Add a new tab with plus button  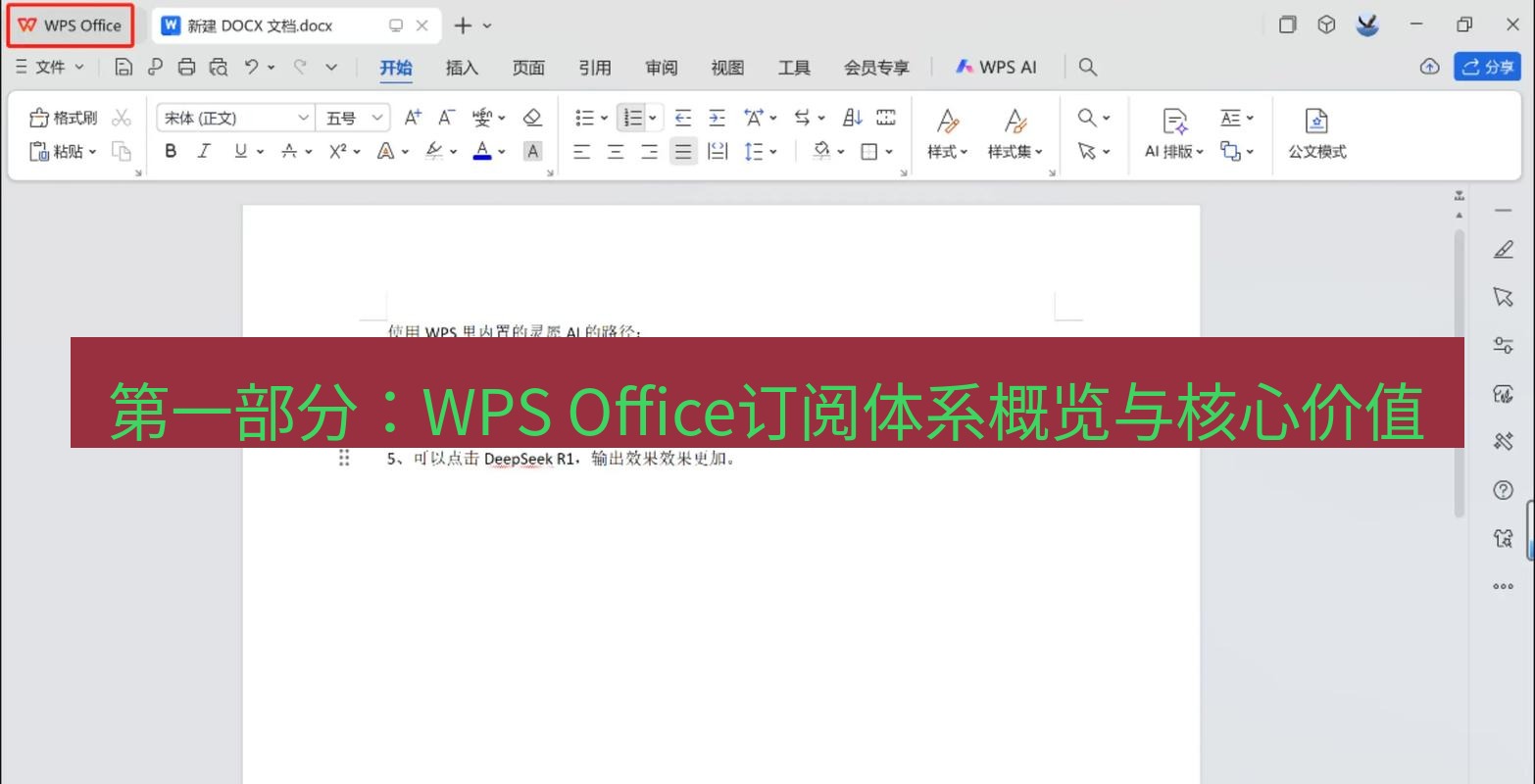[463, 25]
